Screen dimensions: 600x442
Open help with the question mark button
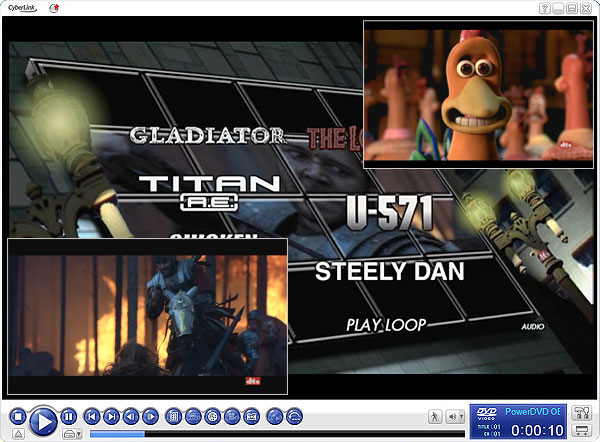(x=545, y=8)
